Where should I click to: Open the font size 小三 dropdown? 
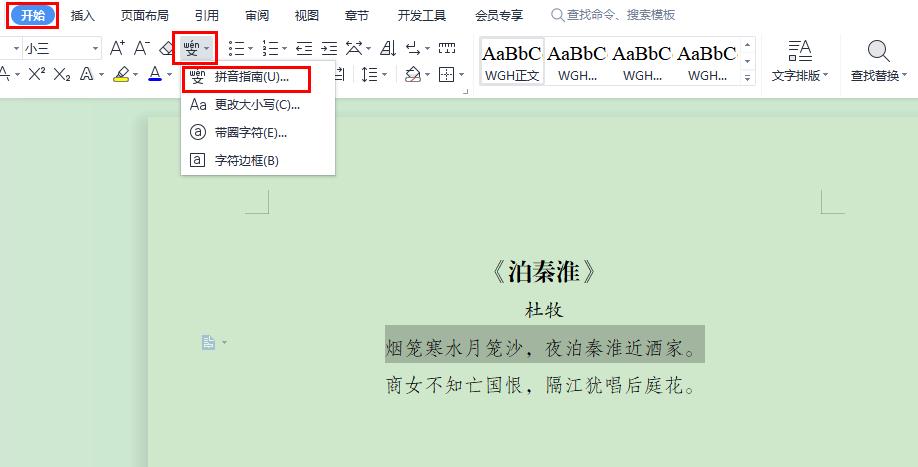click(95, 48)
